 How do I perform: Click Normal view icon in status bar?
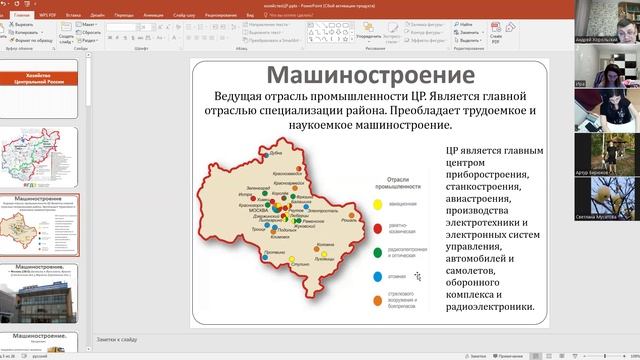pyautogui.click(x=536, y=356)
